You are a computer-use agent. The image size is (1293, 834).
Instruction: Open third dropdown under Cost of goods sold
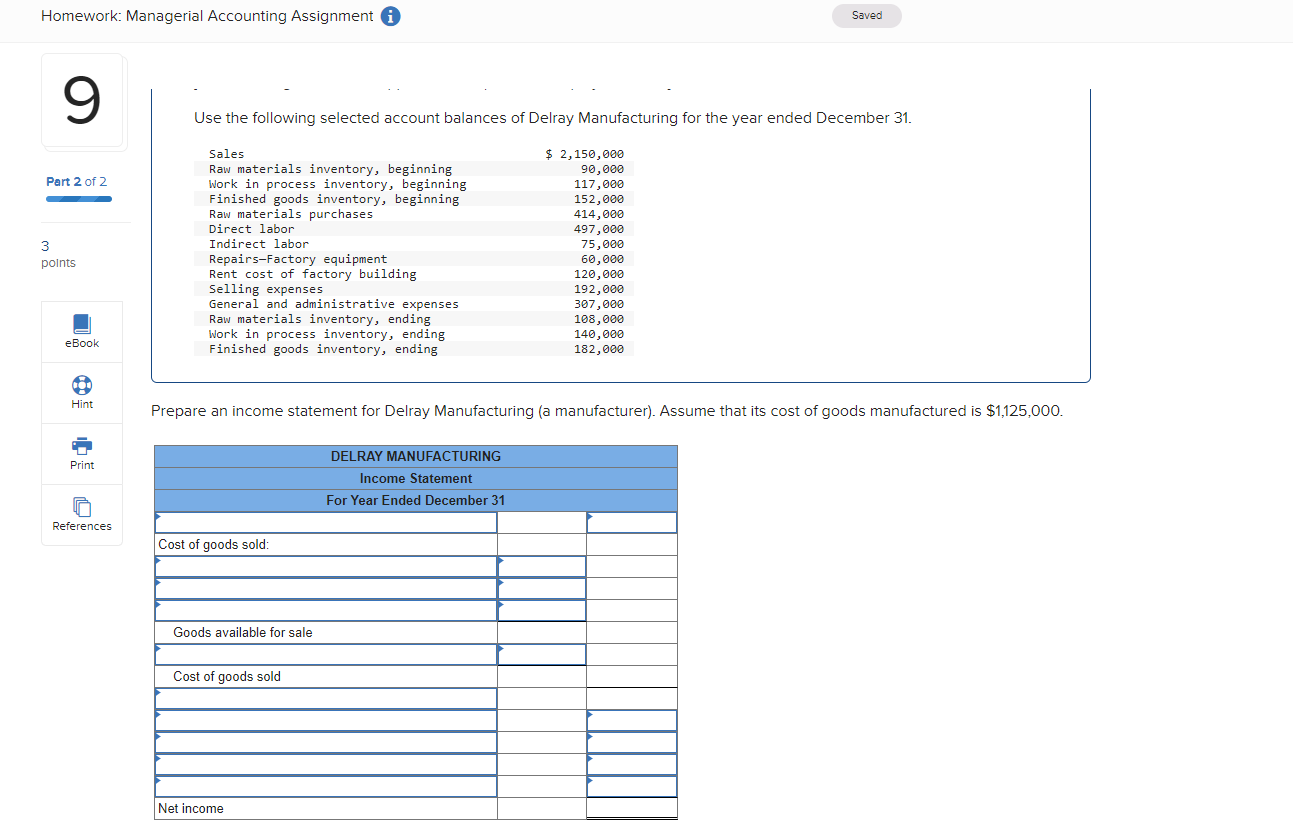(326, 610)
